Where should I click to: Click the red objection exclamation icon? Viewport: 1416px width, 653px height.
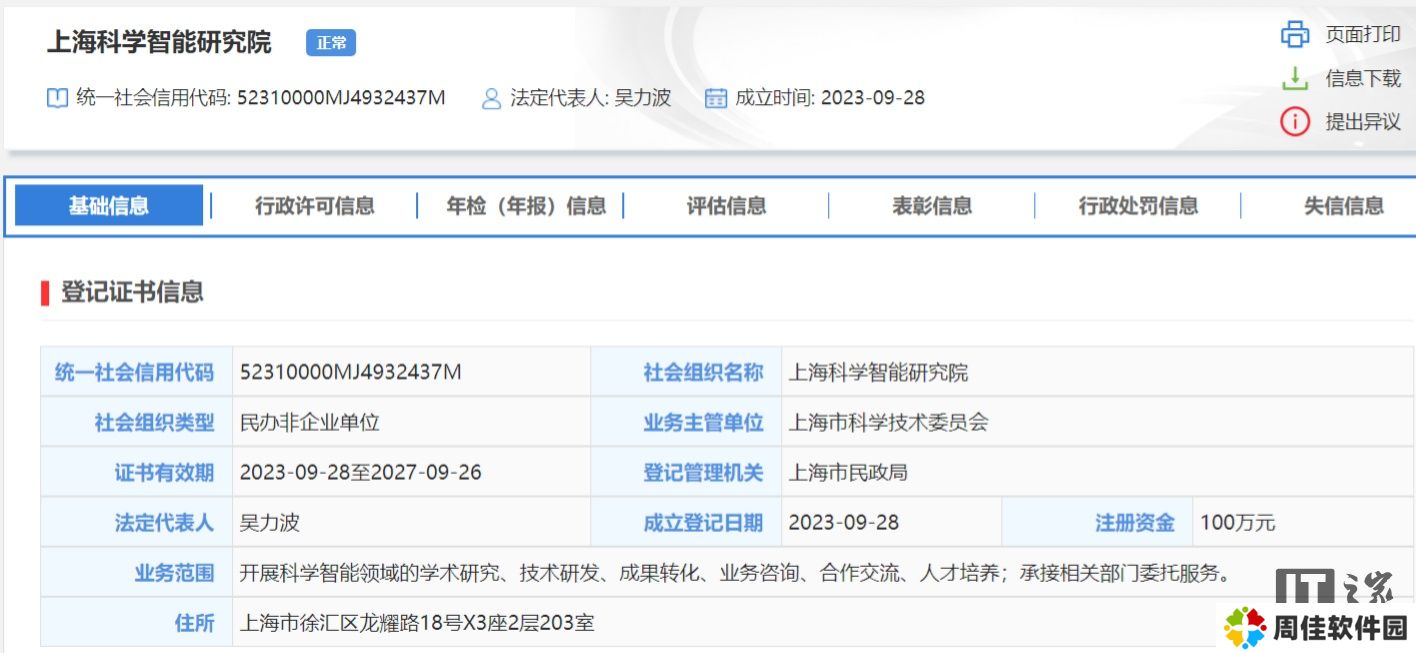[x=1295, y=122]
